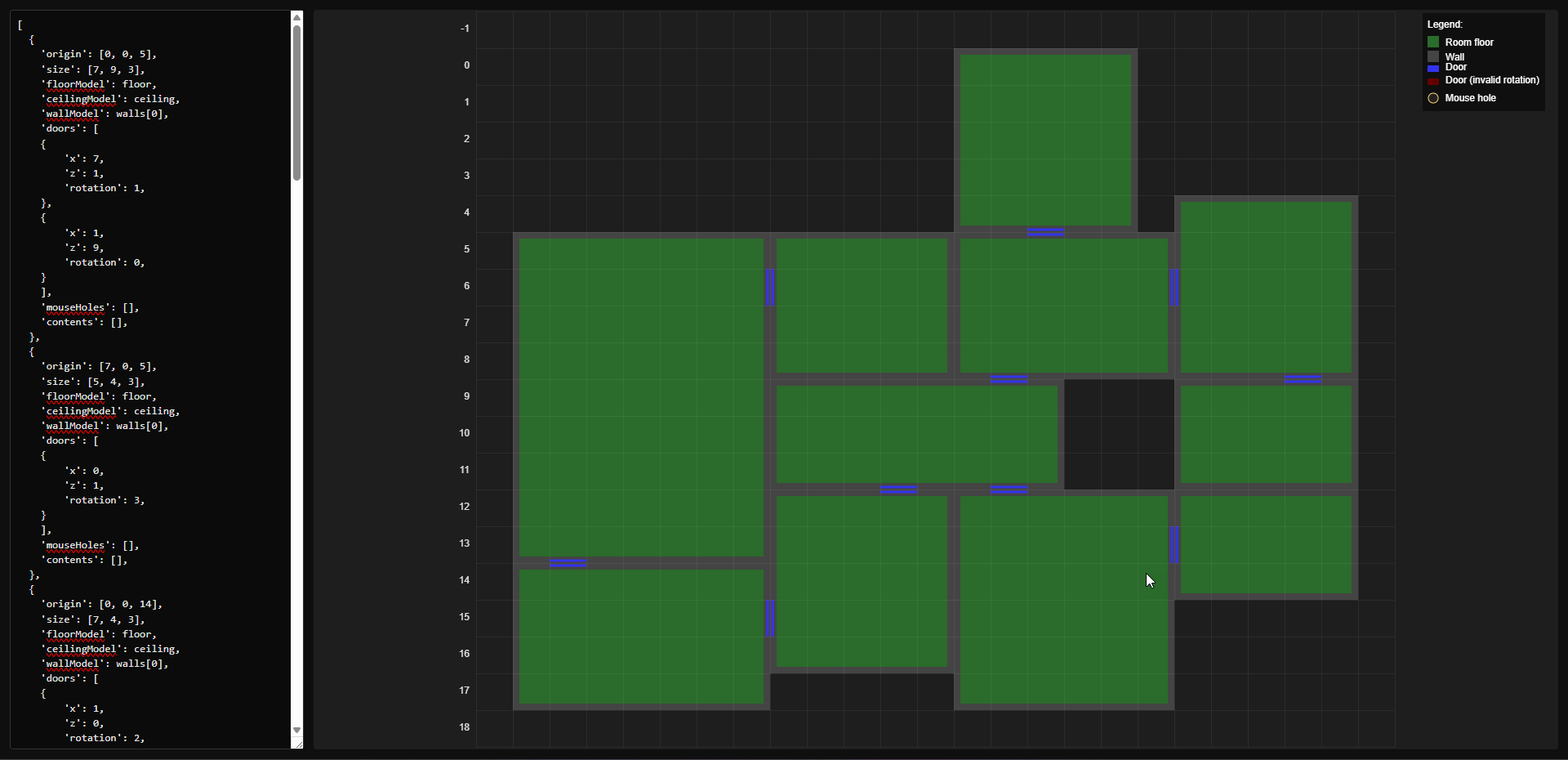This screenshot has width=1568, height=760.
Task: Place cursor on the 'size': [5, 4, 3] line
Action: tap(92, 382)
